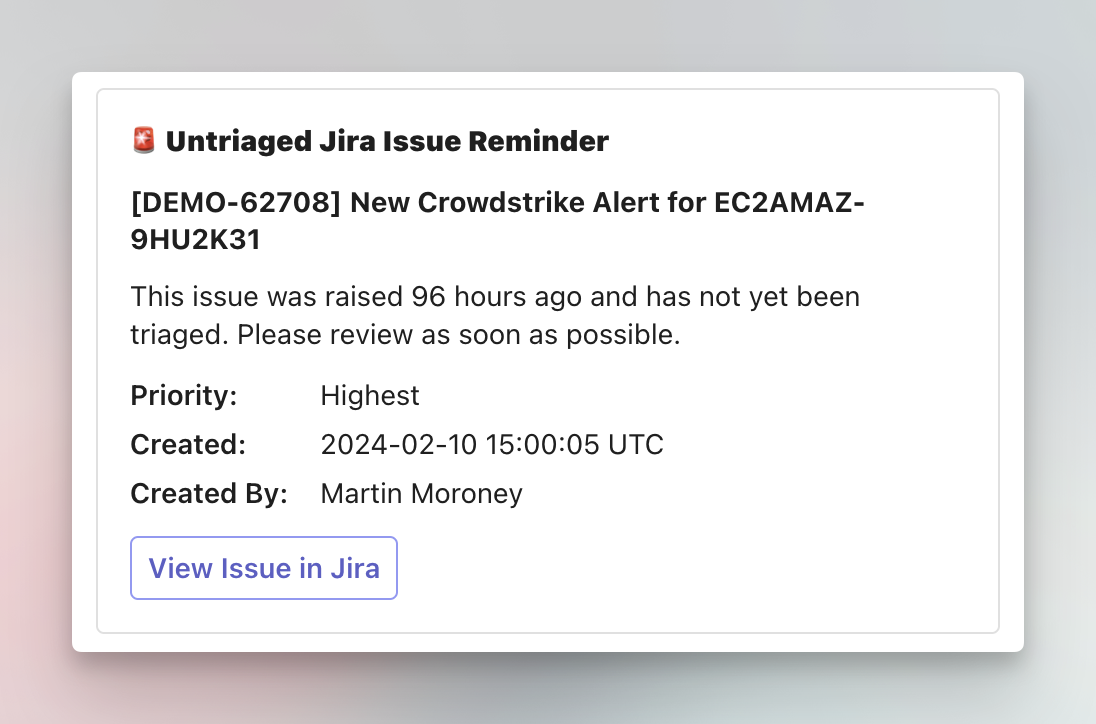Click the 2024-02-10 creation date
Screen dimensions: 1096x724
tap(398, 445)
